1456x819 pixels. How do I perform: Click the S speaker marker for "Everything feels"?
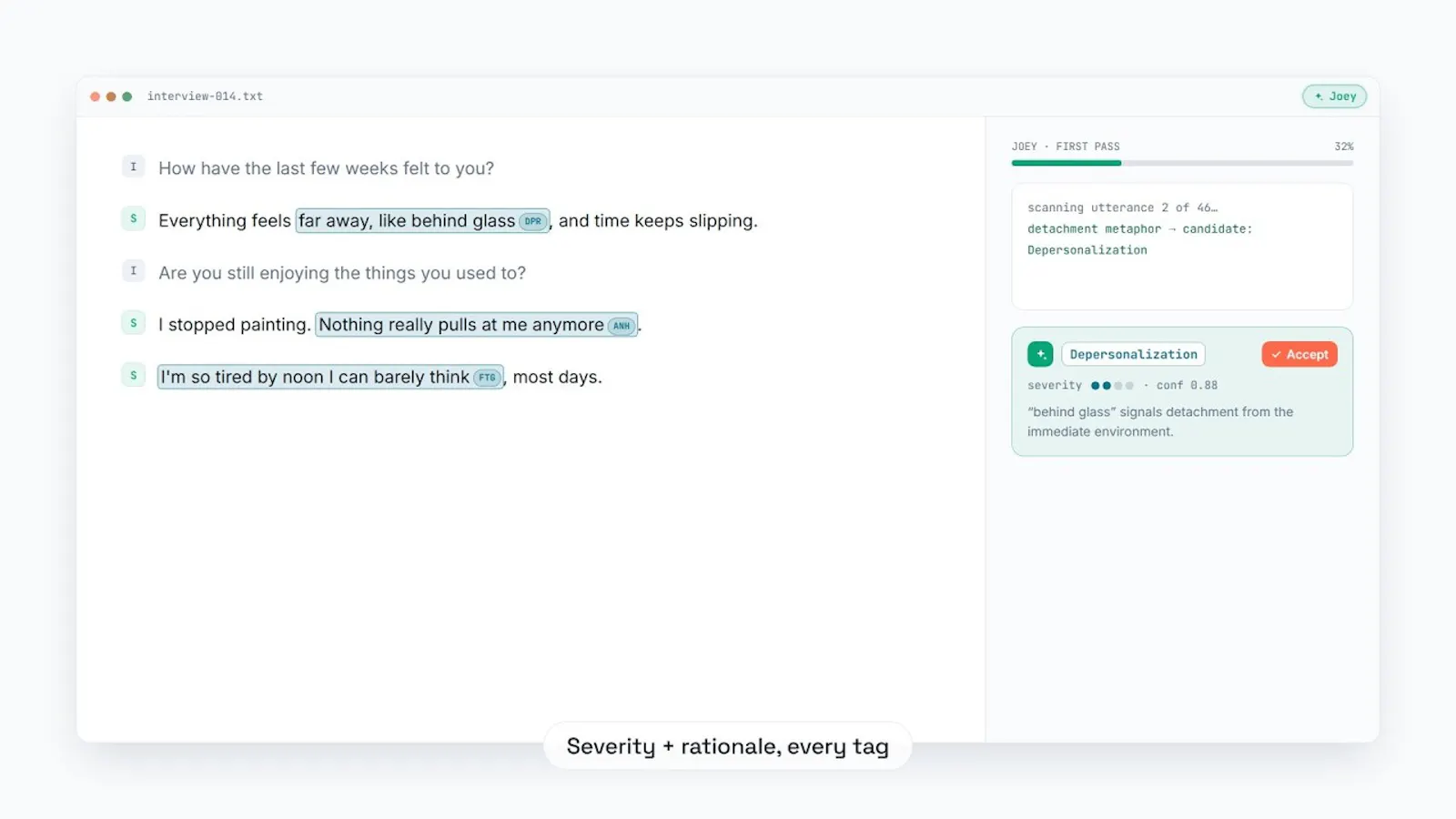click(x=133, y=218)
